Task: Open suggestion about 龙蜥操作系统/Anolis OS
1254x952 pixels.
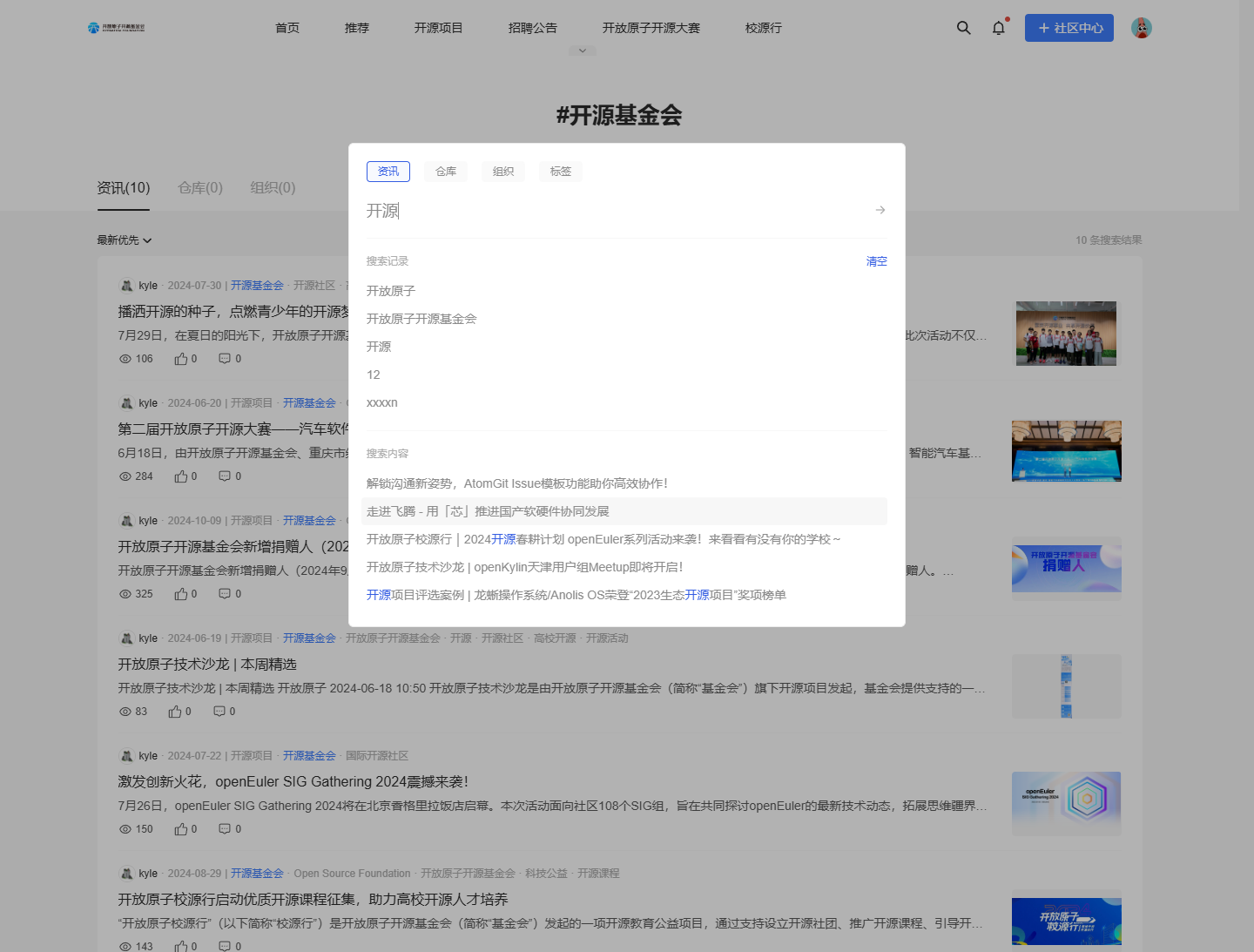Action: tap(576, 595)
